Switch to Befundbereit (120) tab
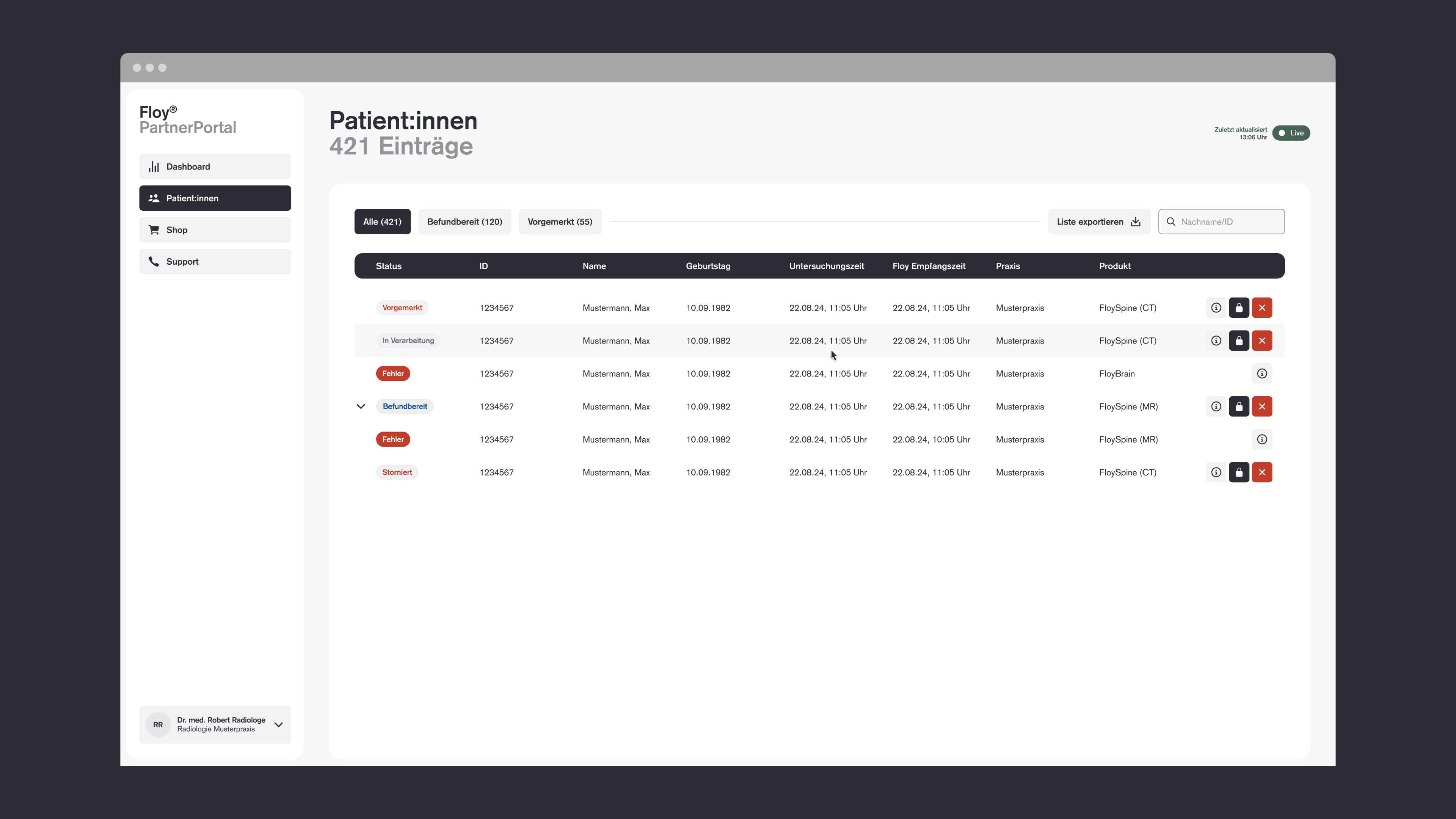The height and width of the screenshot is (819, 1456). (464, 221)
